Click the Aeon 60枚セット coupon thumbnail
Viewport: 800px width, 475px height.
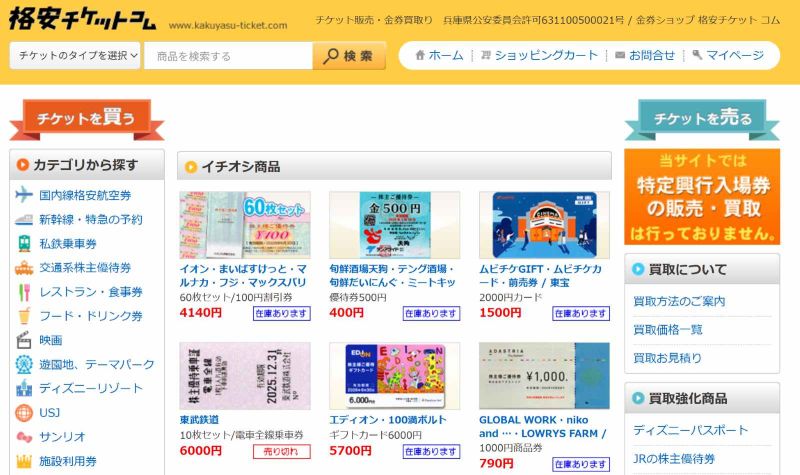coord(245,225)
